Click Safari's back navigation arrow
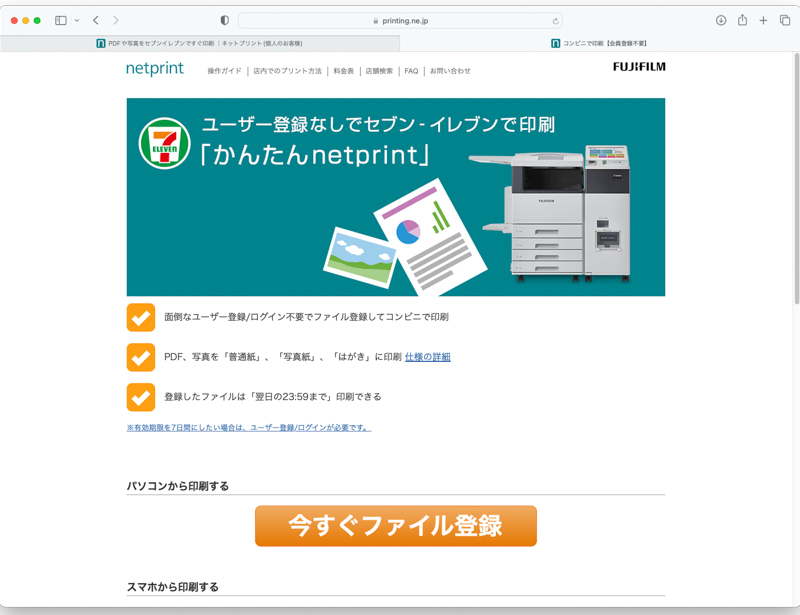Image resolution: width=800 pixels, height=615 pixels. click(95, 19)
